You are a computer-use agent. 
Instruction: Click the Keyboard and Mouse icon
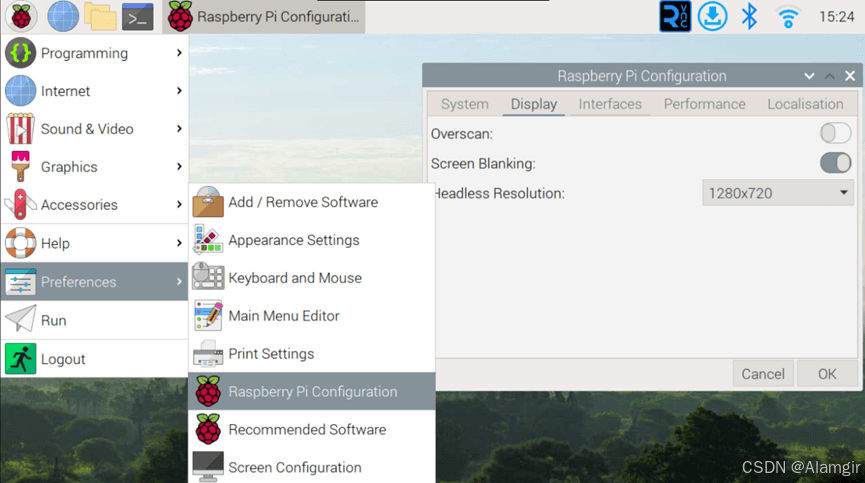208,277
